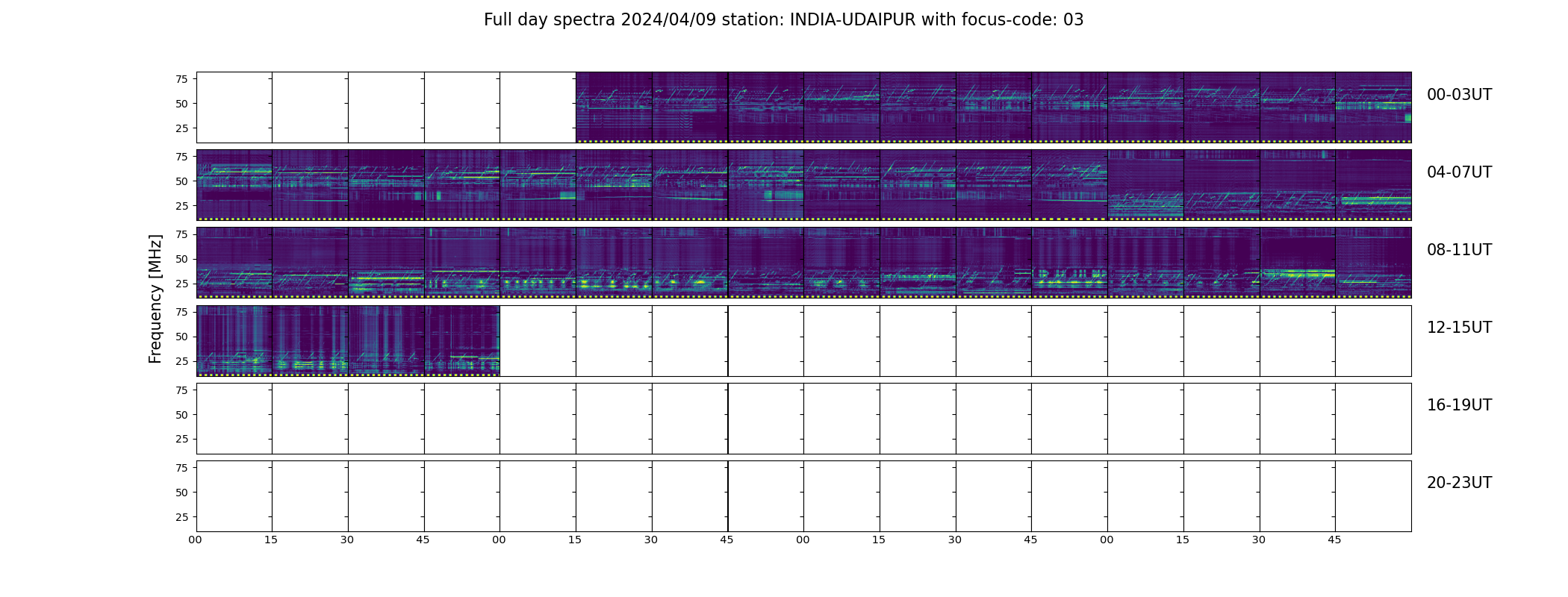
Task: Select the '04-07UT' row label
Action: coord(1459,172)
